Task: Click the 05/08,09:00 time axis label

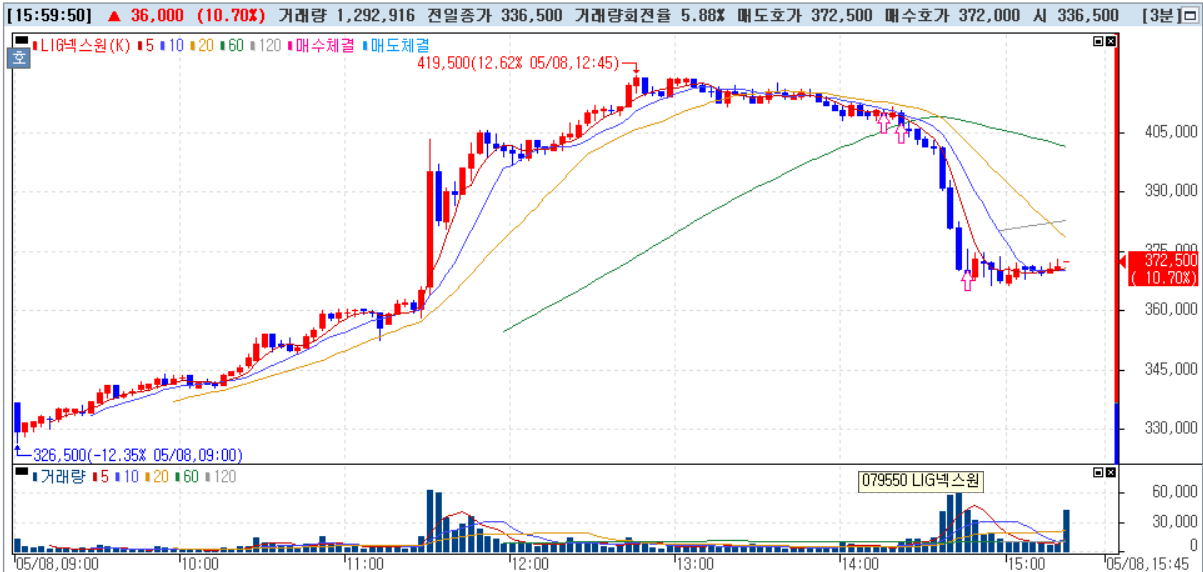Action: tap(55, 563)
